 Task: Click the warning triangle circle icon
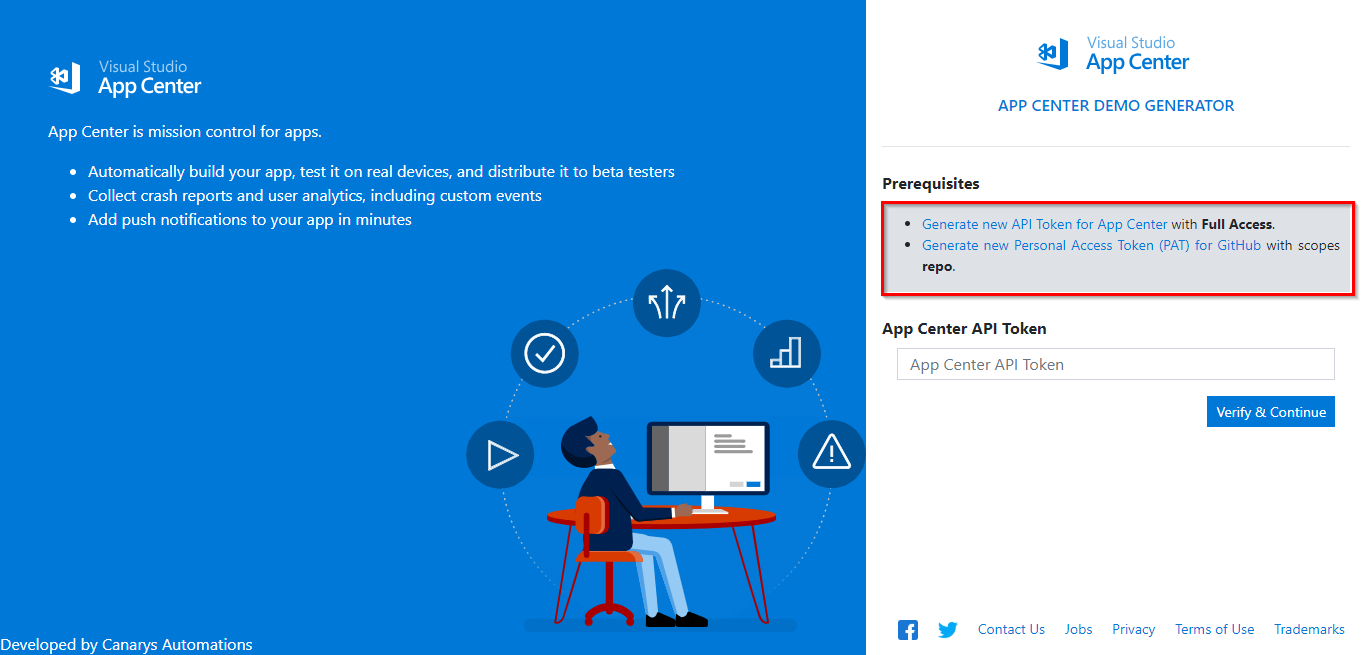point(831,453)
